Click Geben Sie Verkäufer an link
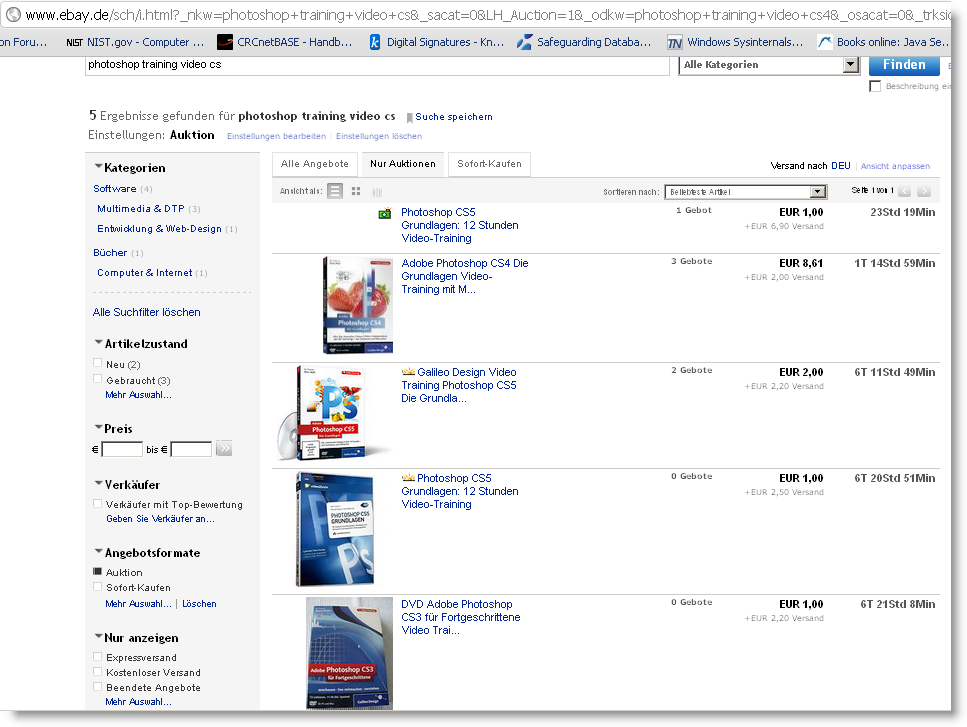 tap(160, 519)
